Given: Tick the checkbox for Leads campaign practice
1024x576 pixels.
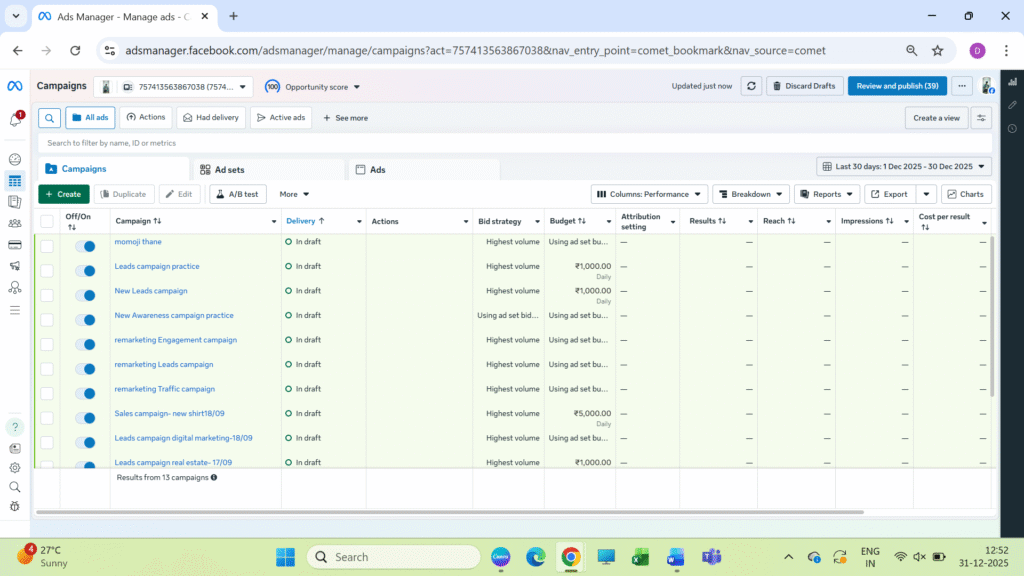Looking at the screenshot, I should 47,271.
